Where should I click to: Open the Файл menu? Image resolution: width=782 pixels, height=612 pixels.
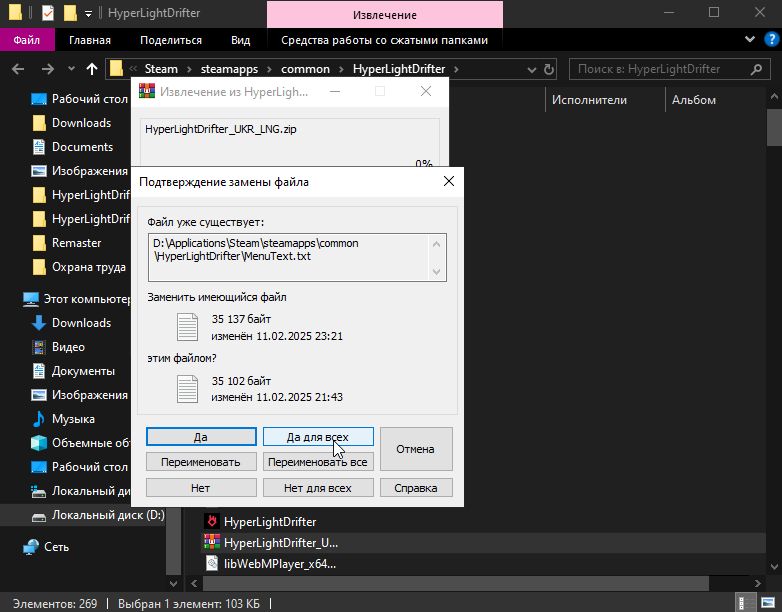(27, 40)
